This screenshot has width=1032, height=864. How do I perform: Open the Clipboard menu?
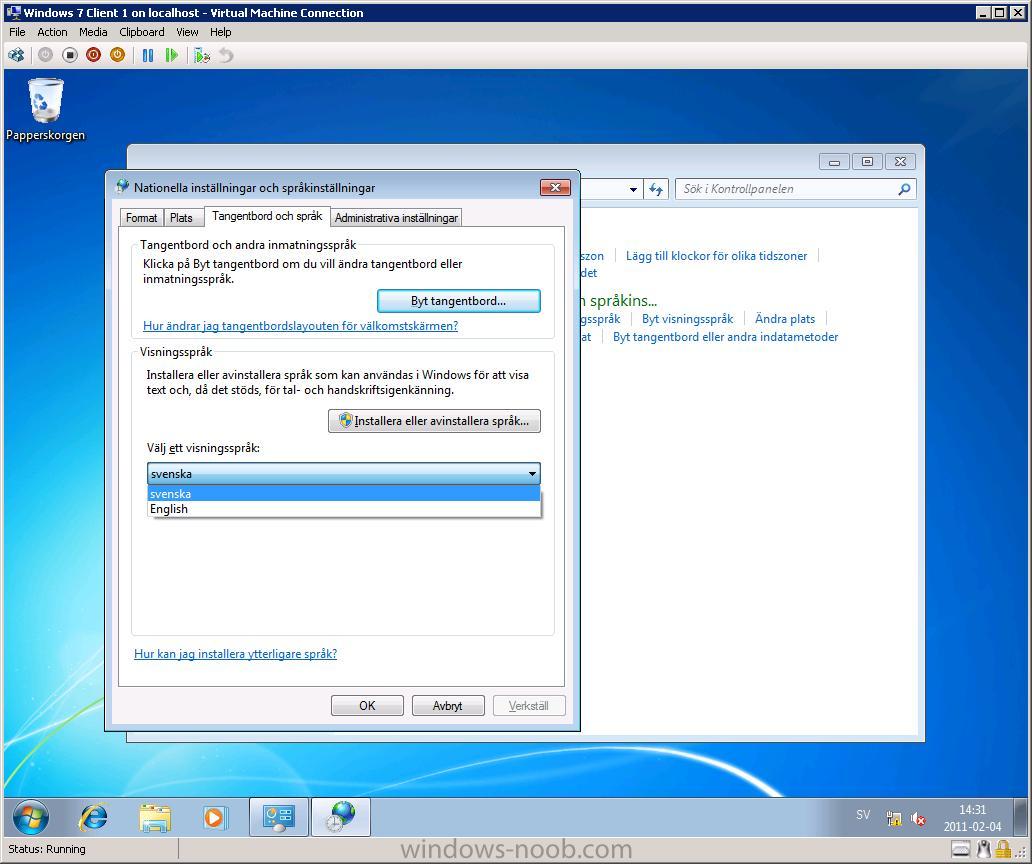(x=142, y=32)
